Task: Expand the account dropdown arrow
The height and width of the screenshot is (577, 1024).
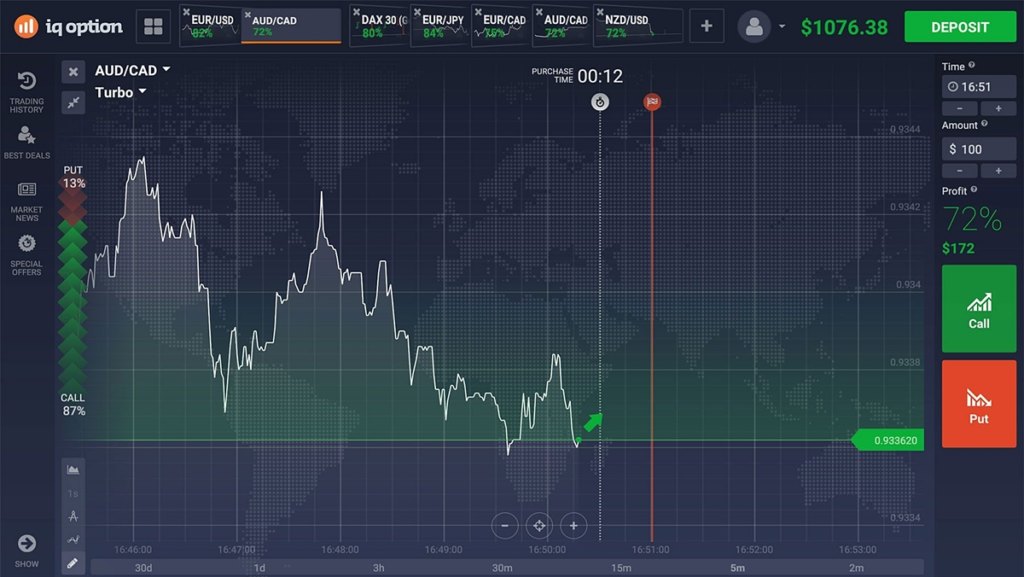Action: click(x=782, y=27)
